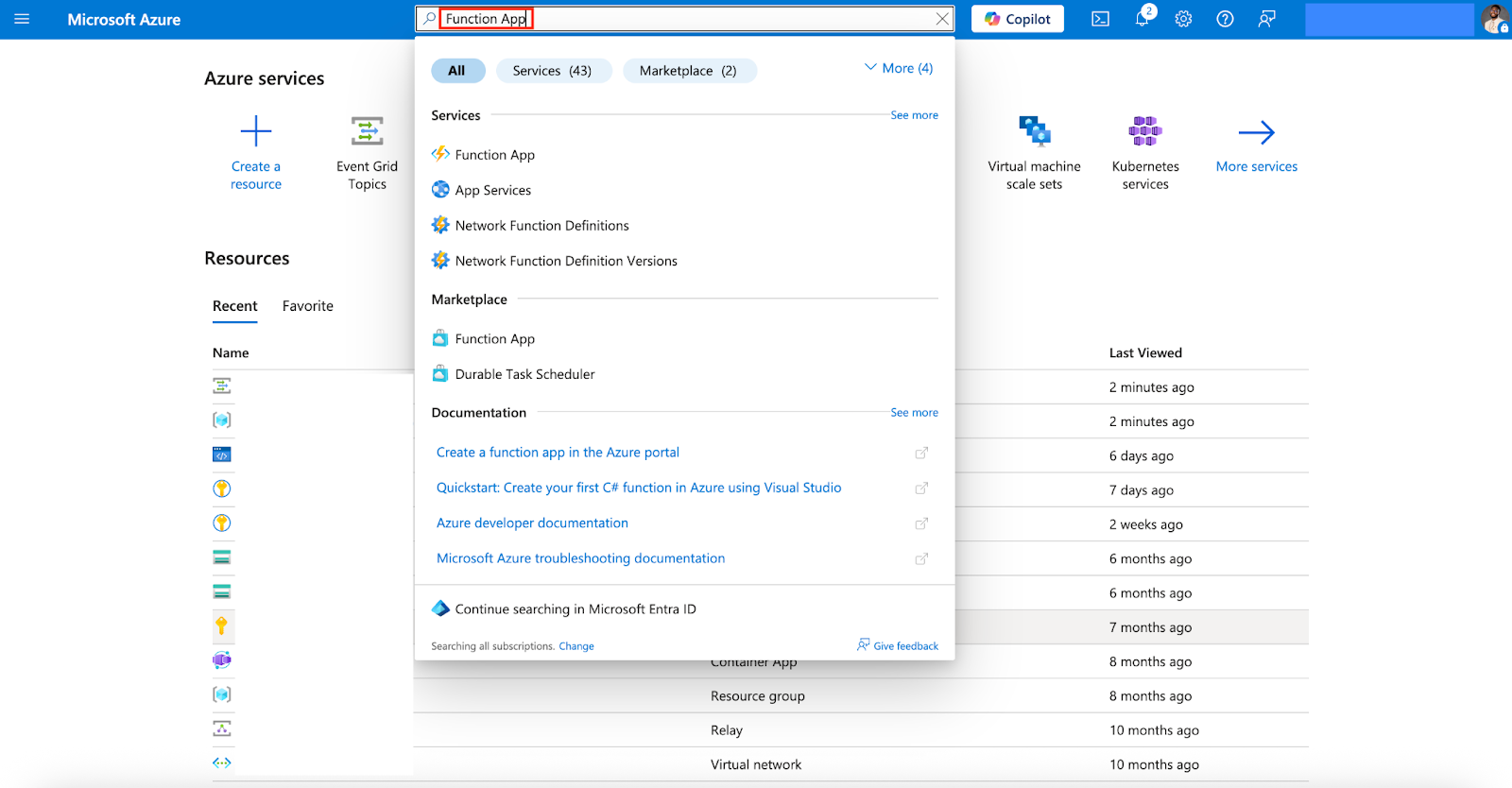
Task: Click external-link icon for Azure developer documentation
Action: pyautogui.click(x=921, y=523)
